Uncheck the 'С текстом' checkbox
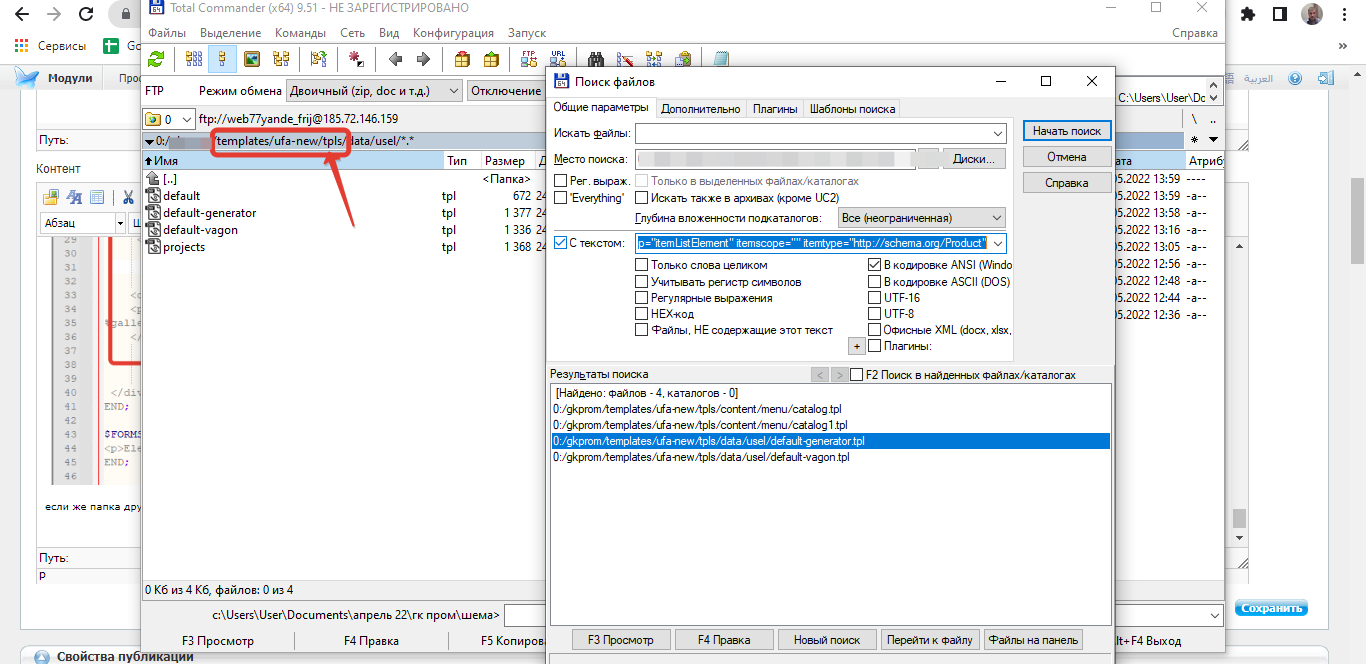Screen dimensions: 1366x664 point(561,242)
